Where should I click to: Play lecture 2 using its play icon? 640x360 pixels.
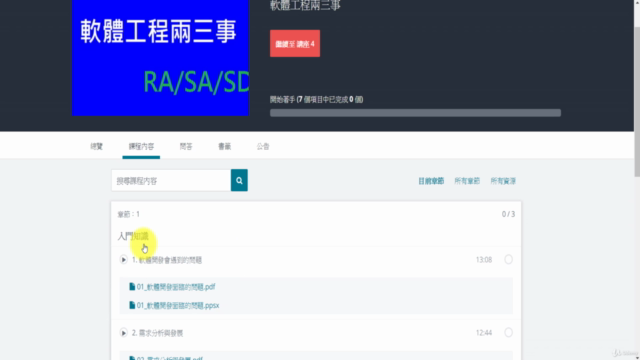[x=123, y=333]
